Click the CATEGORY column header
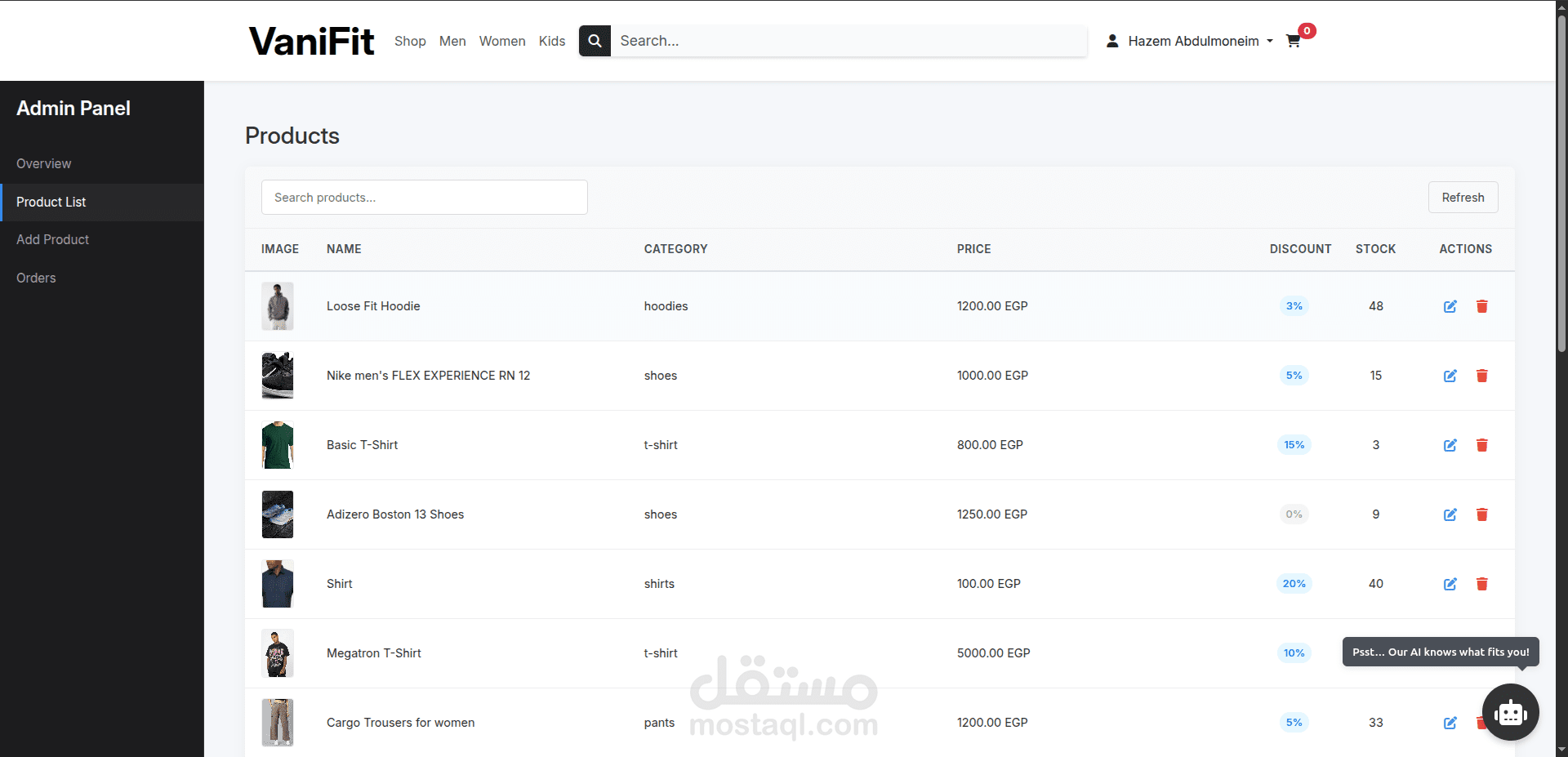Viewport: 1568px width, 757px height. click(675, 249)
